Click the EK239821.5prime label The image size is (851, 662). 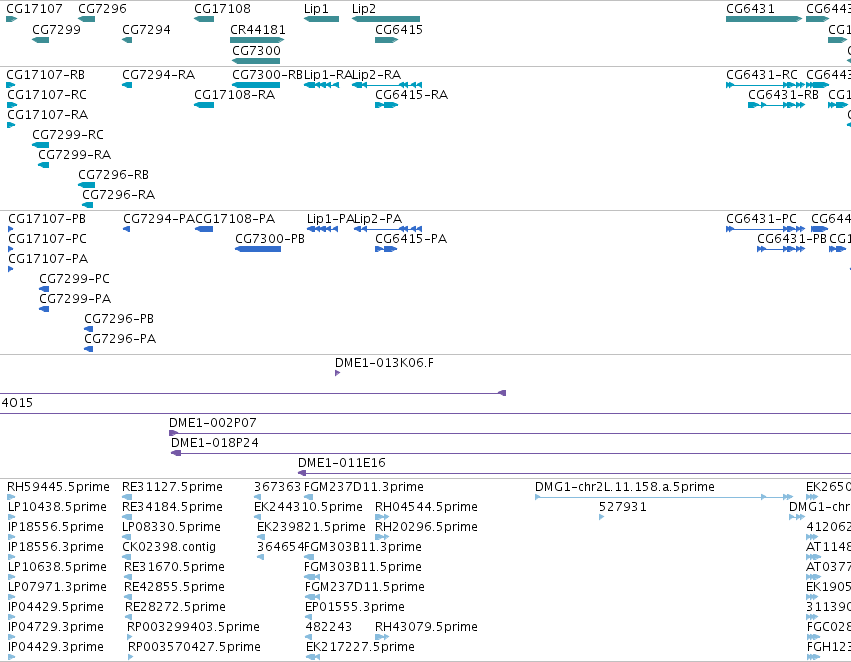(312, 527)
